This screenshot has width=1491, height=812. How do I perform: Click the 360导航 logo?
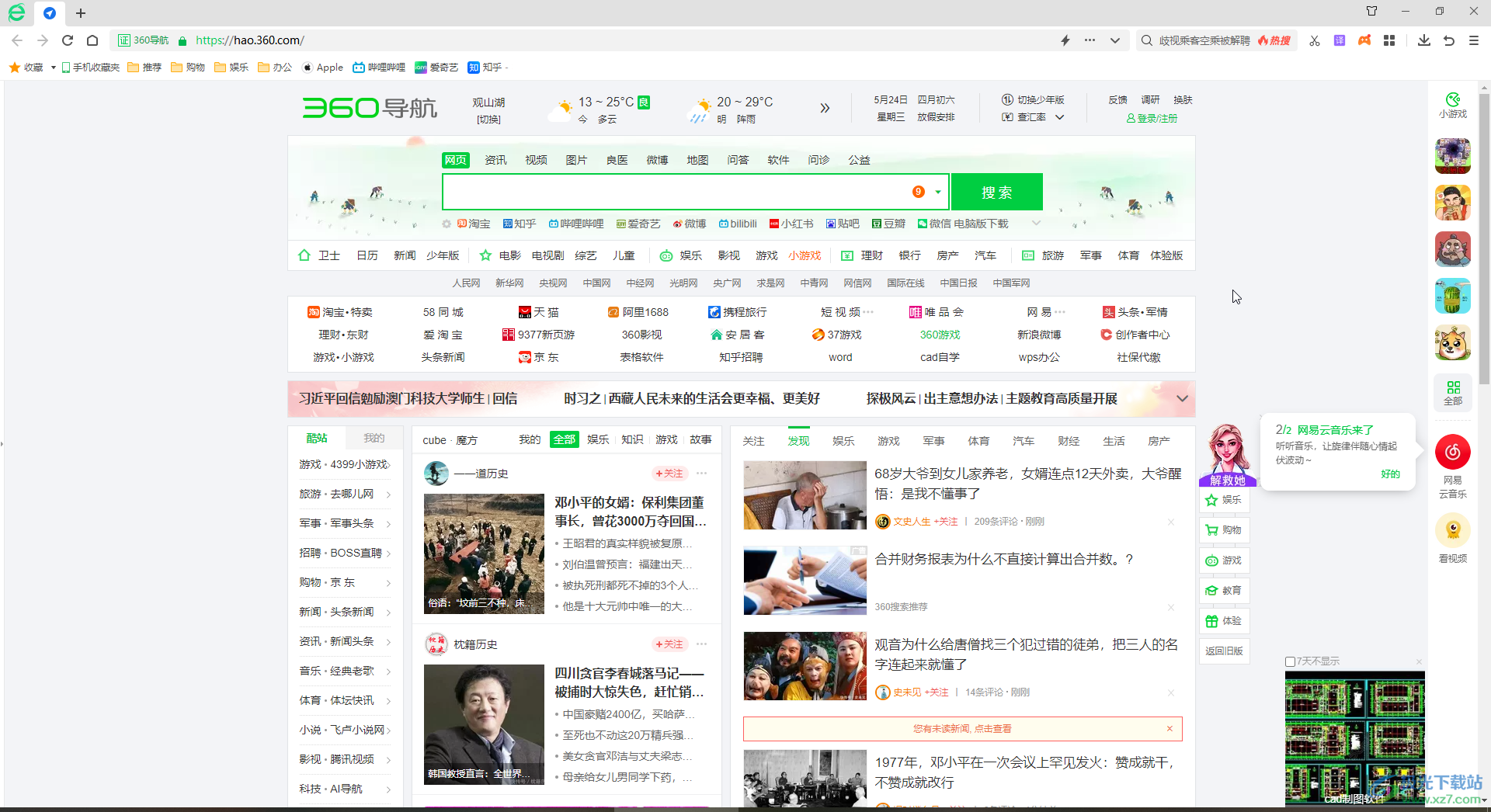click(x=370, y=108)
